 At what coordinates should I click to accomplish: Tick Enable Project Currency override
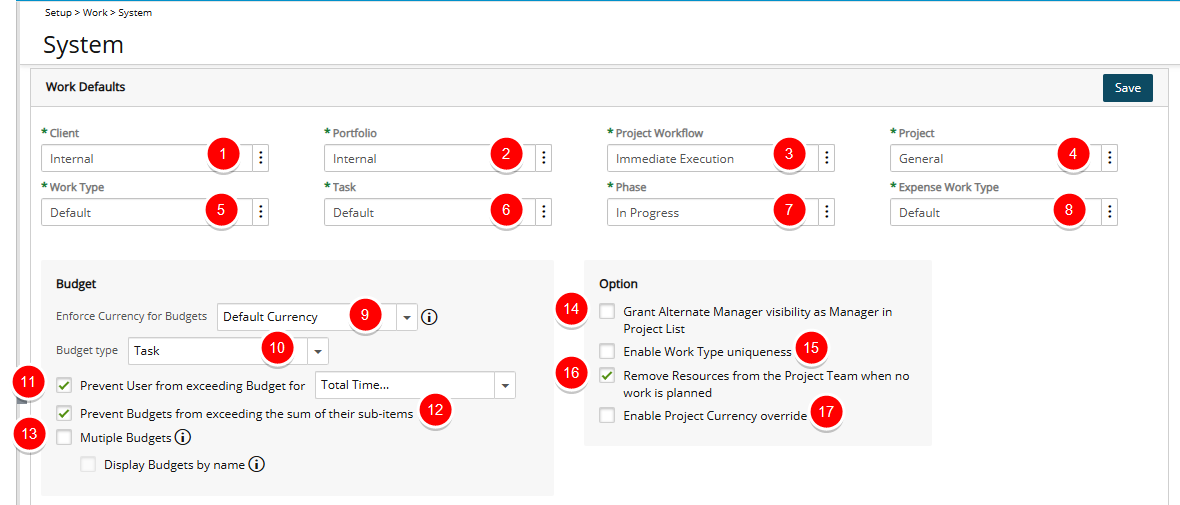point(607,415)
